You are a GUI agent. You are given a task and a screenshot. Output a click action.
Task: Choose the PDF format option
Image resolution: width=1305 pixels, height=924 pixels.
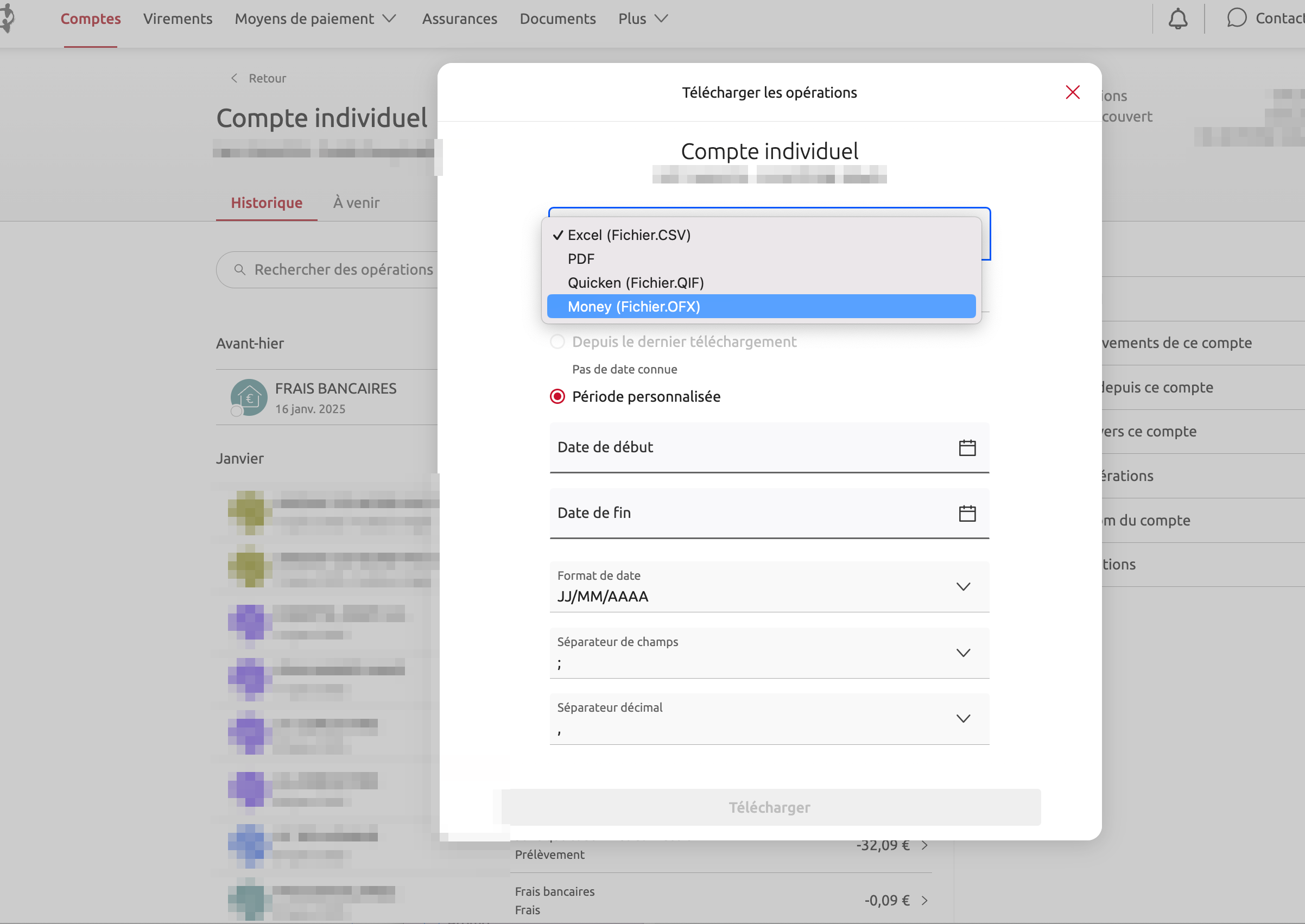click(761, 259)
